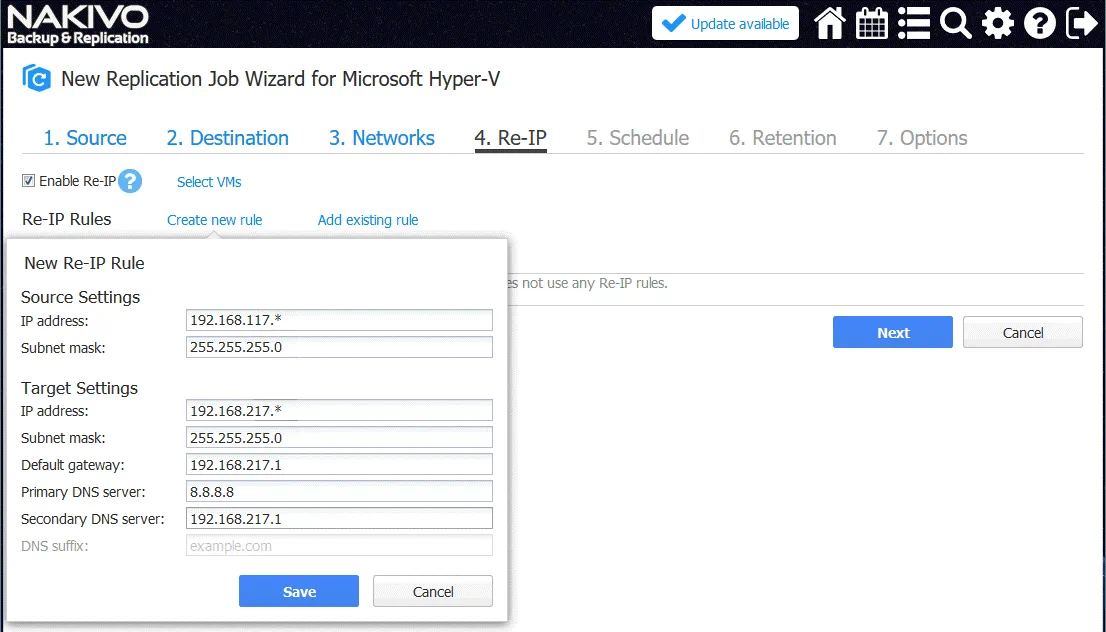This screenshot has width=1106, height=632.
Task: Open the help question mark icon in header
Action: tap(1039, 24)
